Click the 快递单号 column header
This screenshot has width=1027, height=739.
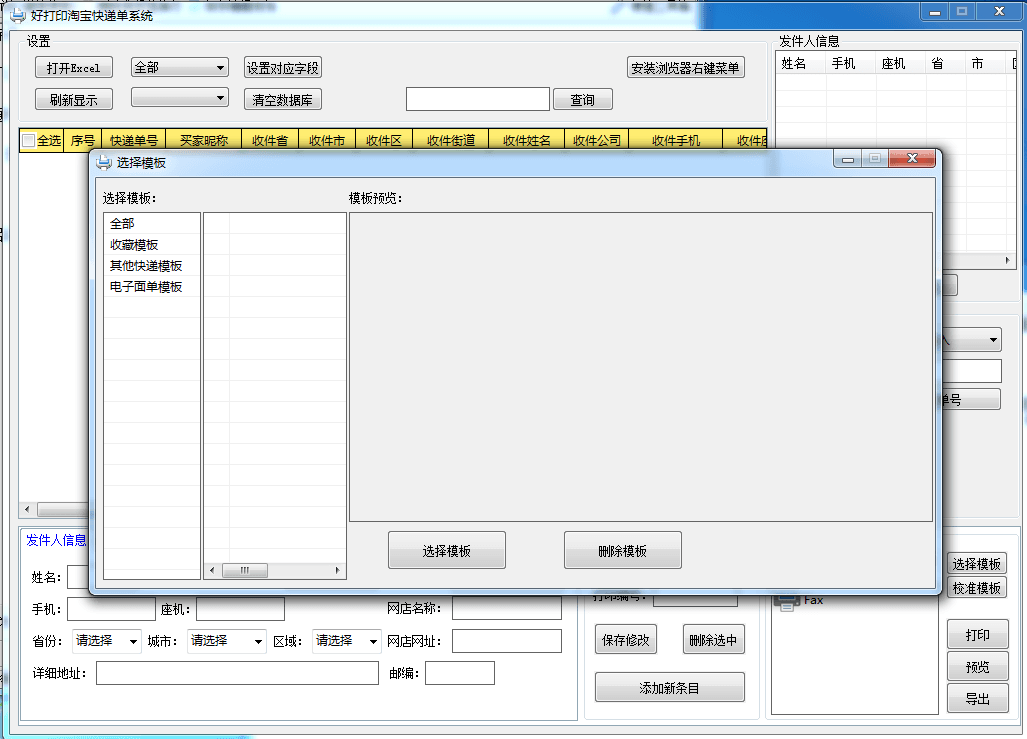134,141
